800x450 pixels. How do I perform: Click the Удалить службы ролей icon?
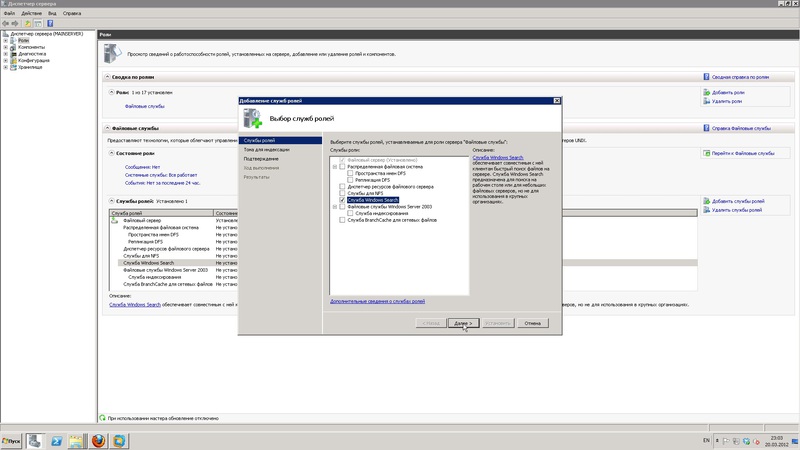click(707, 210)
